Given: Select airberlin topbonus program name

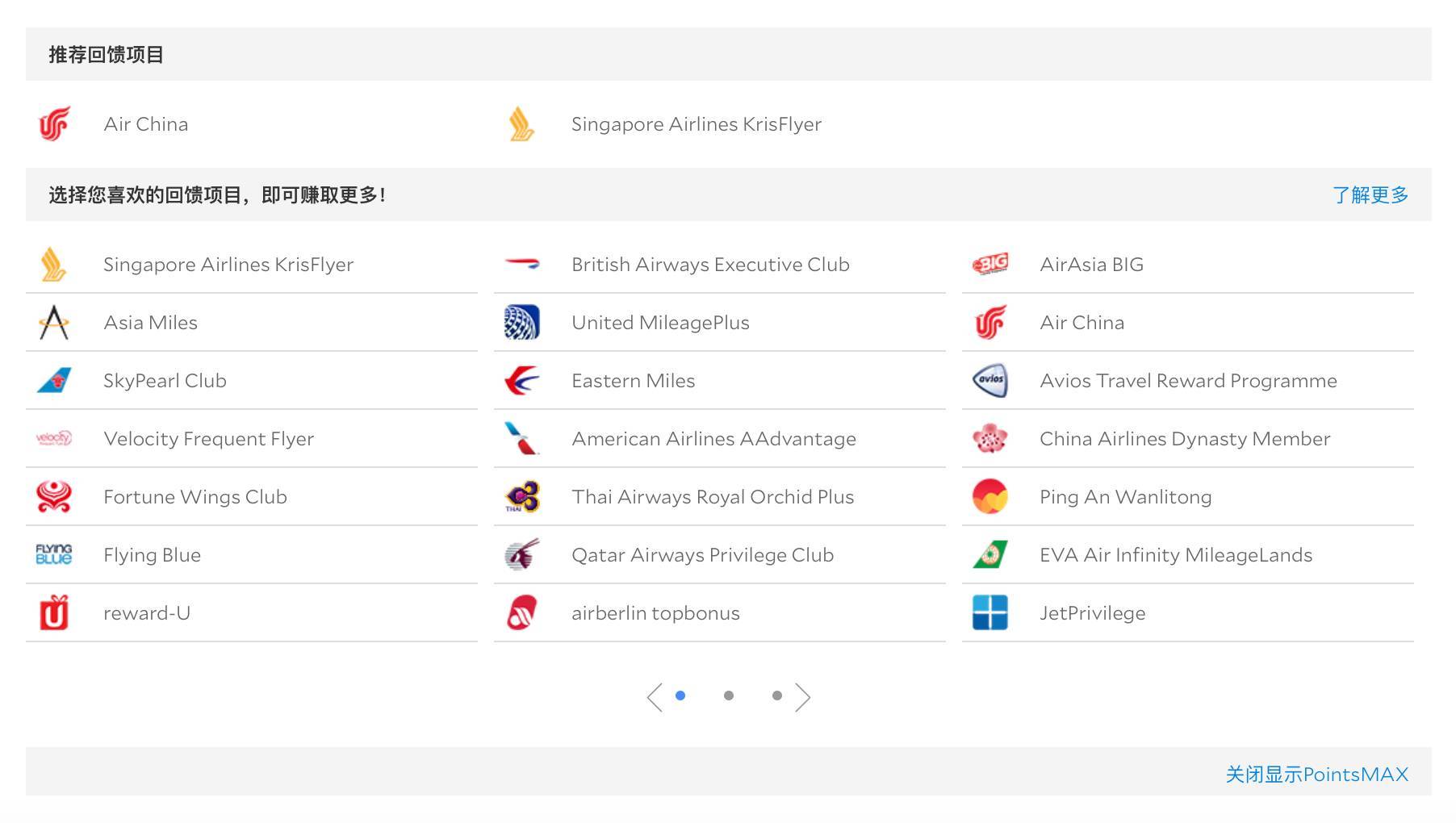Looking at the screenshot, I should pyautogui.click(x=656, y=613).
